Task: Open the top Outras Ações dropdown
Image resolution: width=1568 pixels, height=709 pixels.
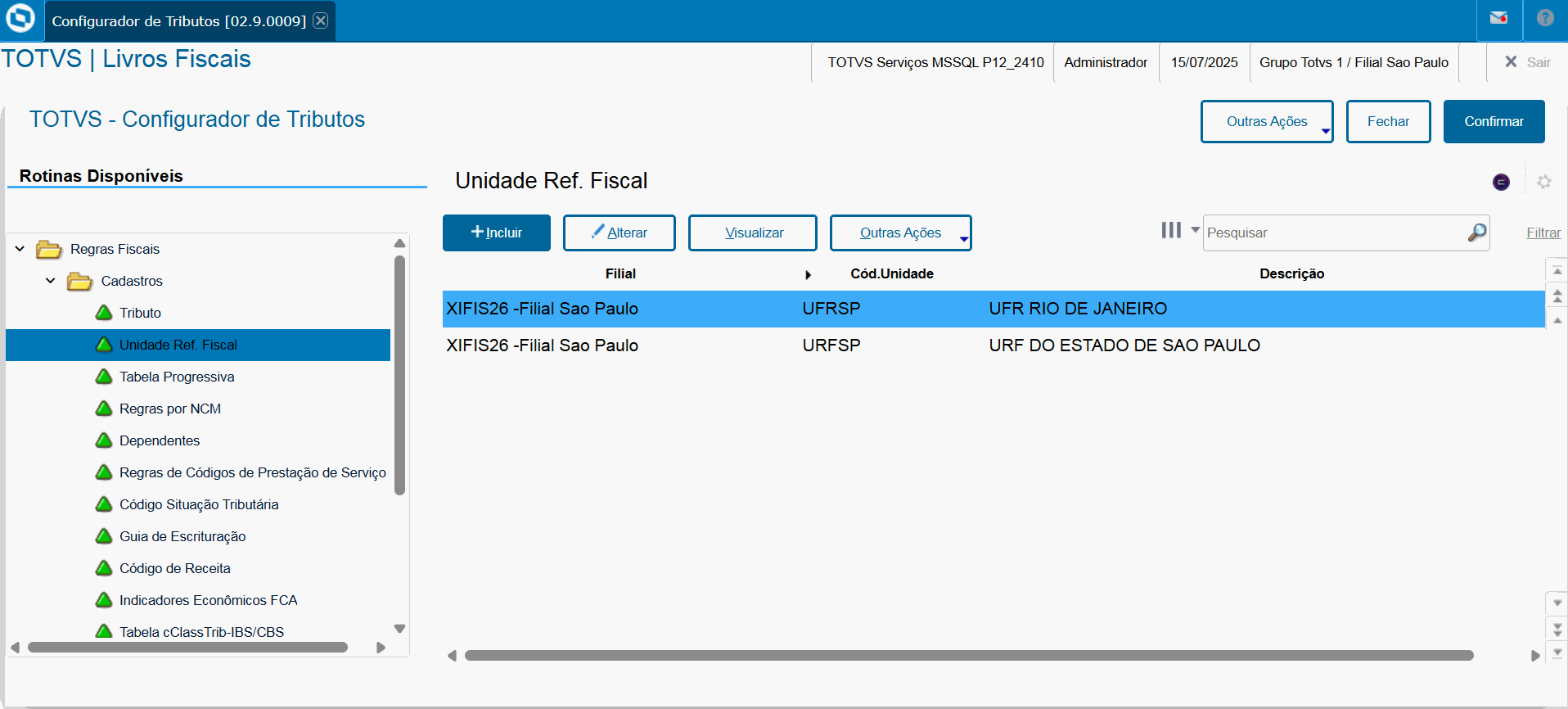Action: 1267,121
